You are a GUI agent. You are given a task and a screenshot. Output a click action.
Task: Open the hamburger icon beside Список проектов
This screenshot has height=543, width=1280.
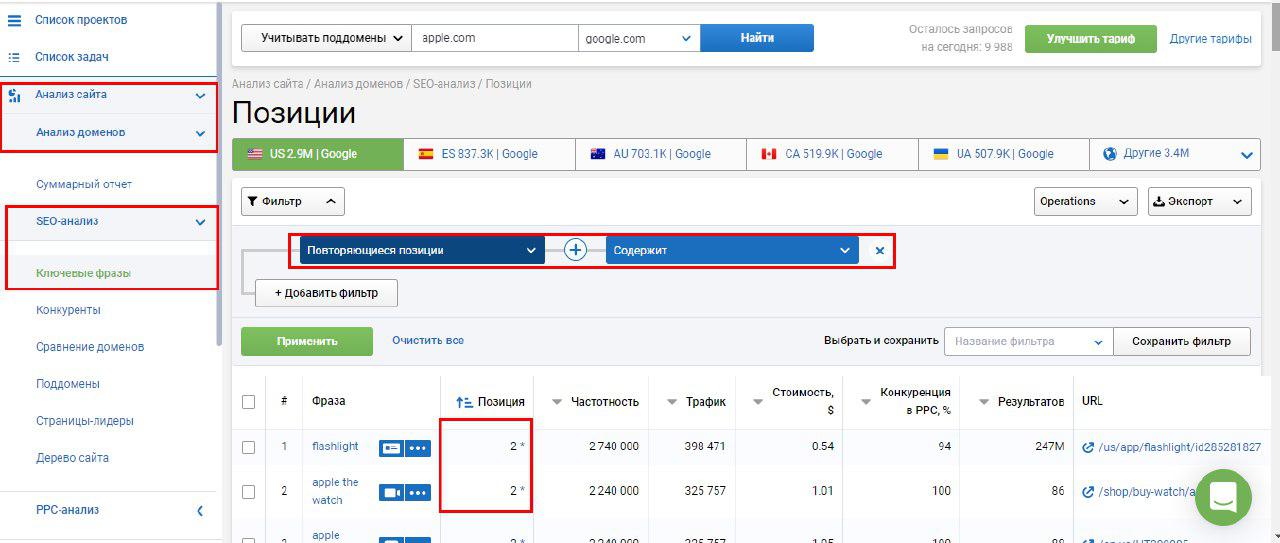click(14, 20)
